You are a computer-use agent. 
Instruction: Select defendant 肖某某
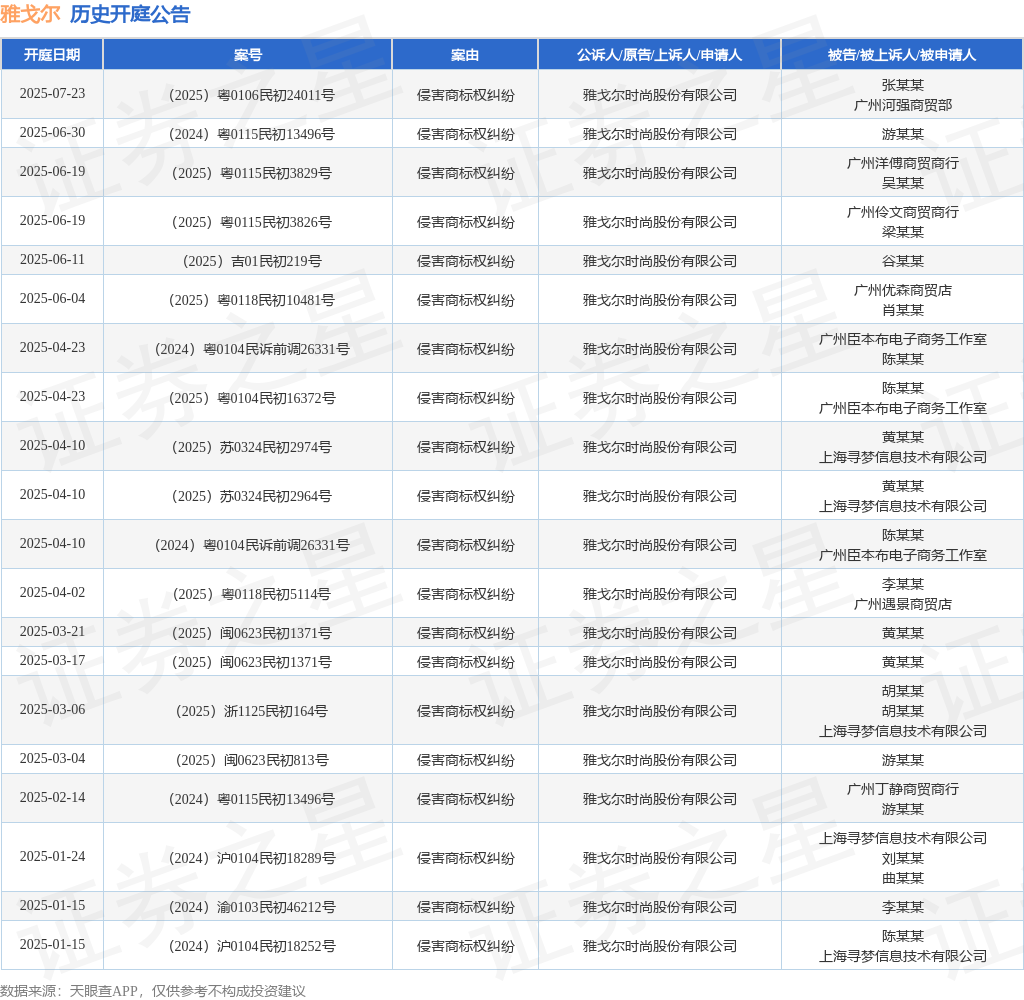tap(903, 310)
